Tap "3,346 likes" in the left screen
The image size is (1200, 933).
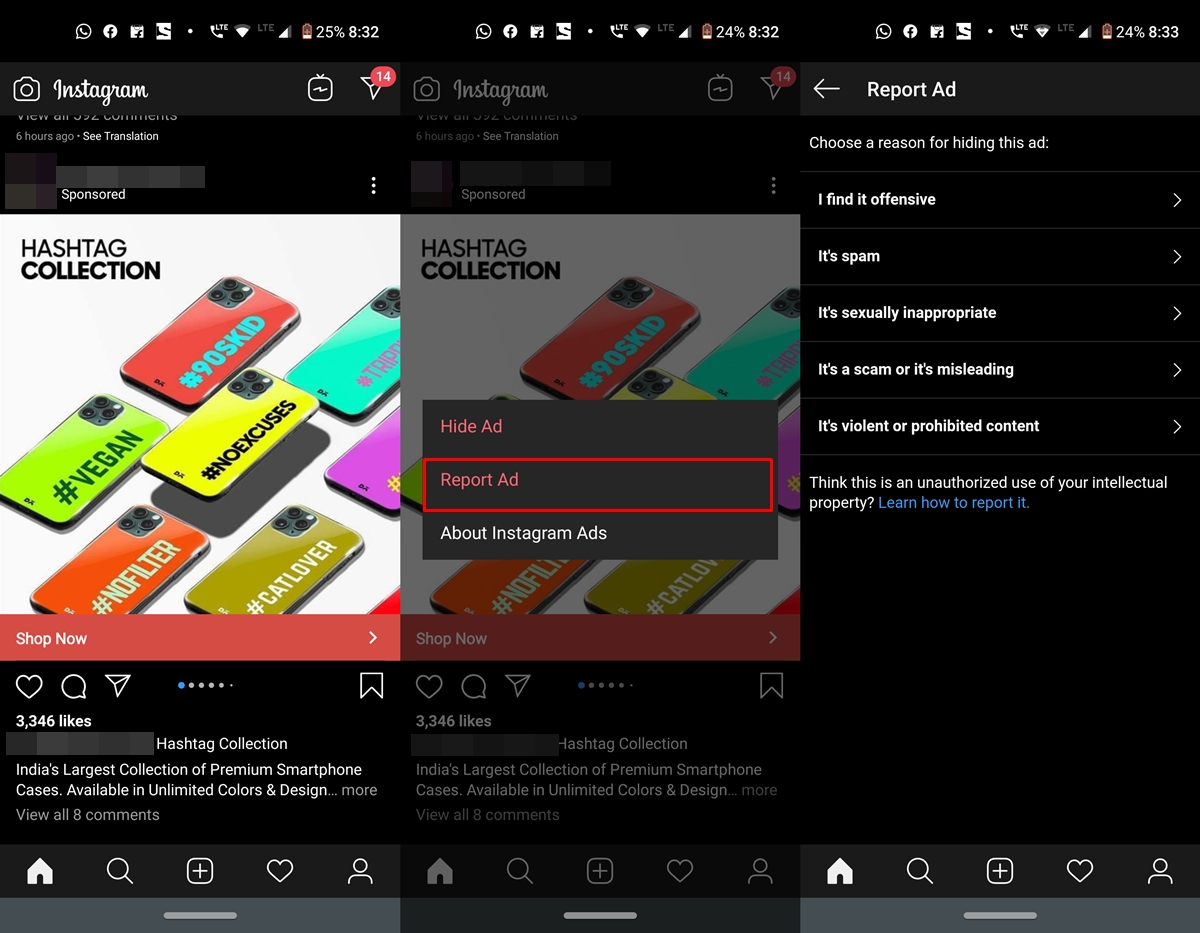click(54, 721)
